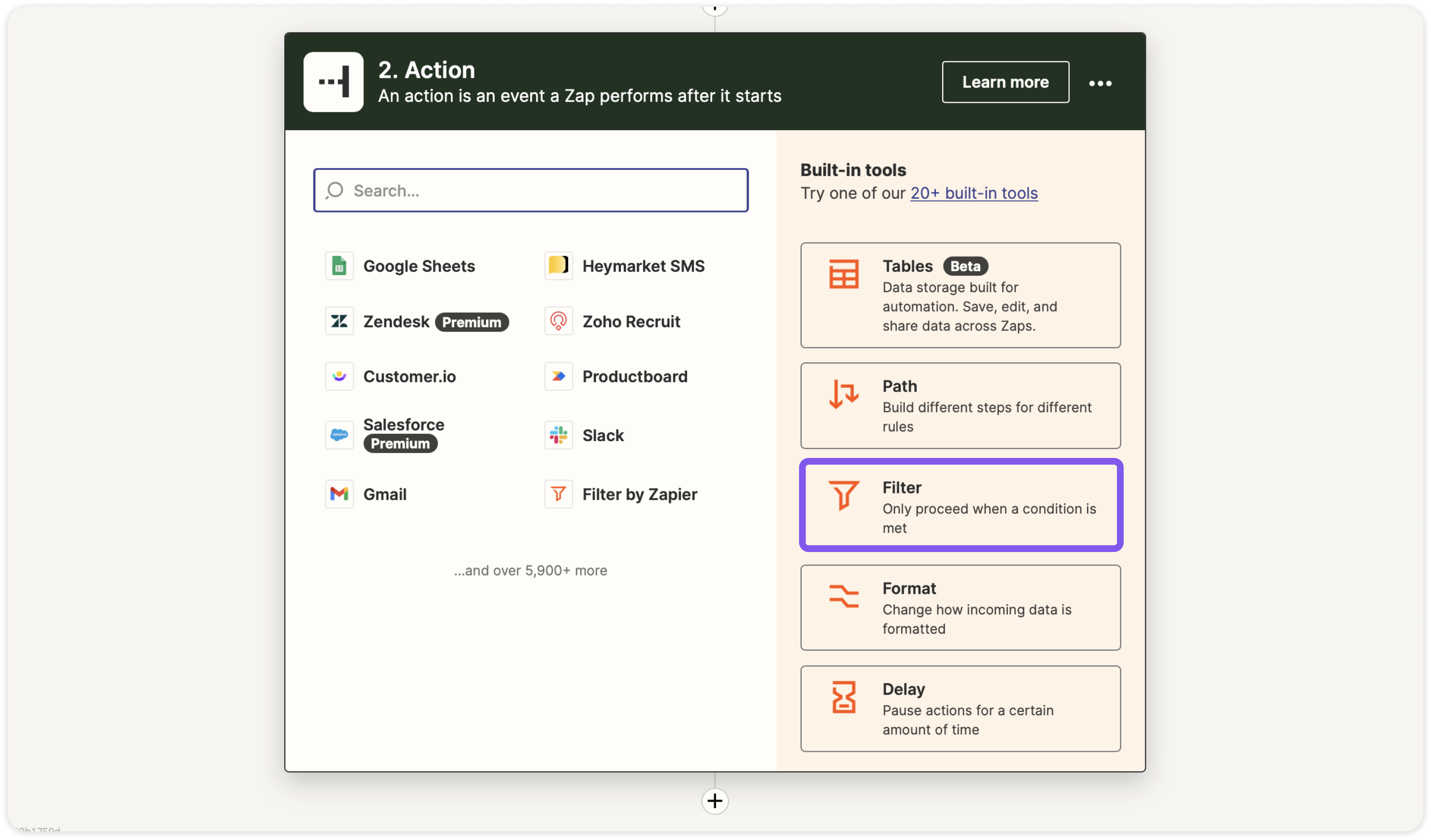Image resolution: width=1431 pixels, height=840 pixels.
Task: Click the '2. Action' heading
Action: coord(426,71)
